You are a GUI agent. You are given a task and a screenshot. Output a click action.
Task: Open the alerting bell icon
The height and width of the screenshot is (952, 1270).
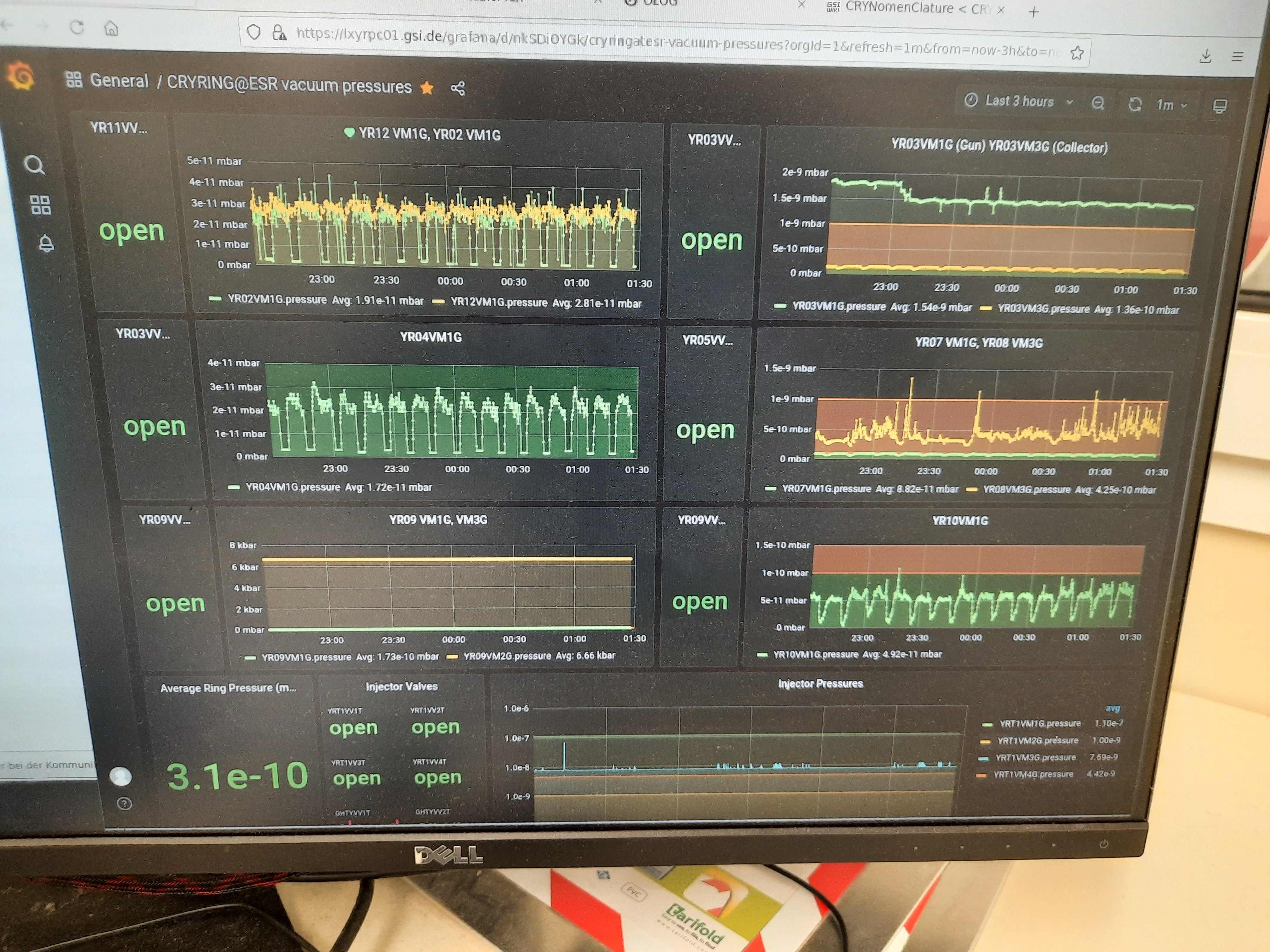tap(46, 243)
